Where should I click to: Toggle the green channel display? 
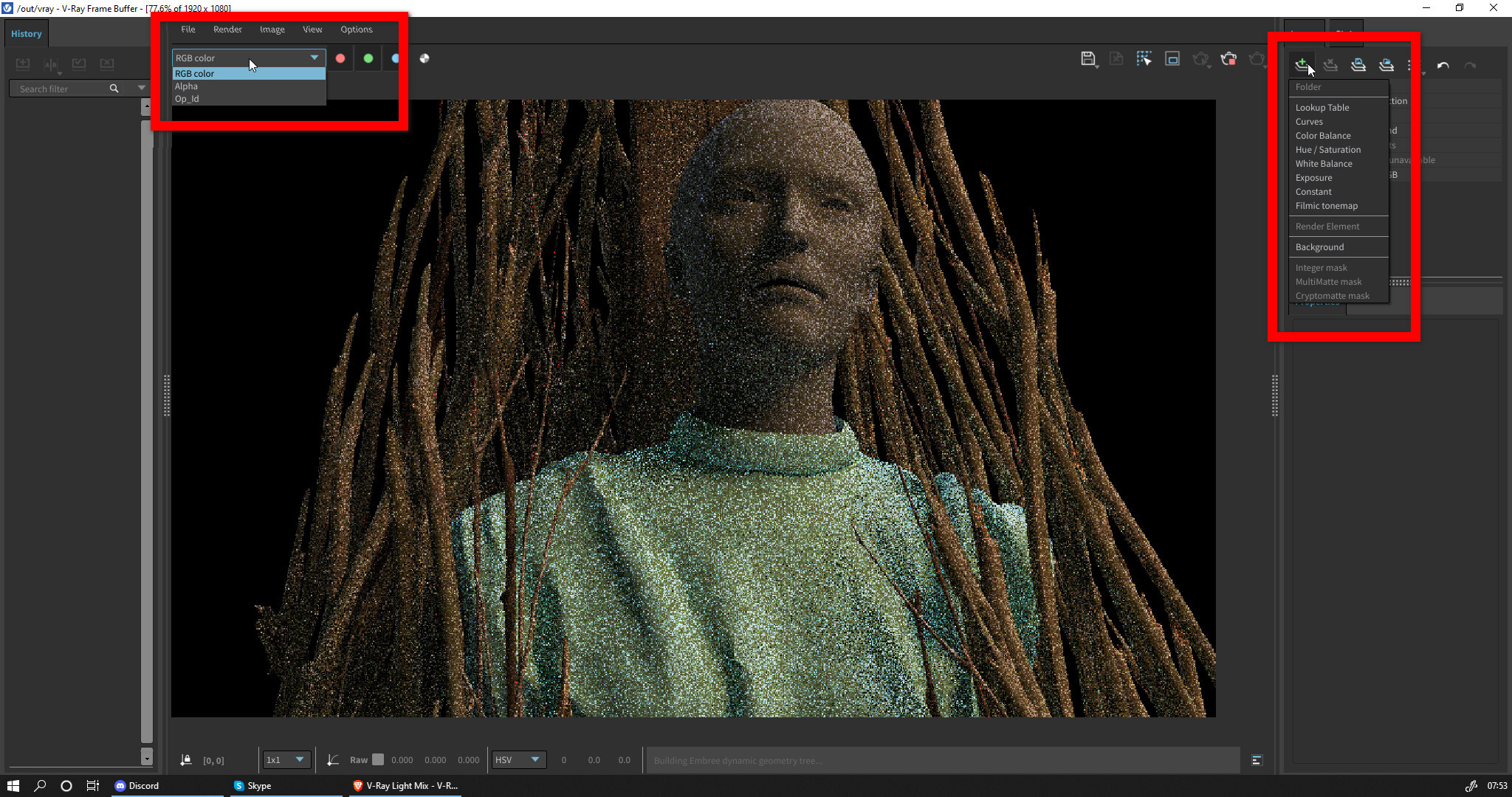point(368,58)
